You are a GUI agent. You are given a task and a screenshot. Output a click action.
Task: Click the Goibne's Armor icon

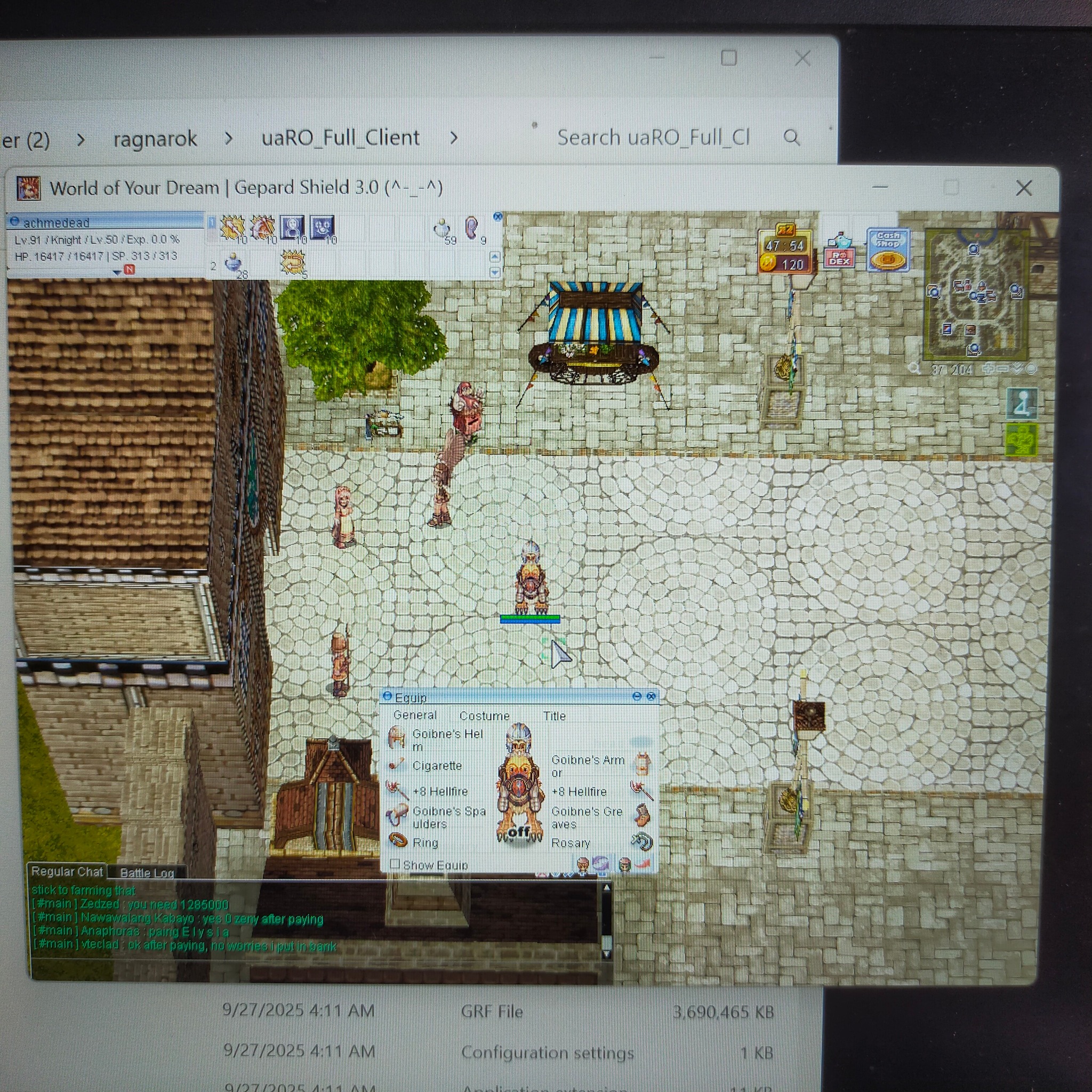[642, 764]
